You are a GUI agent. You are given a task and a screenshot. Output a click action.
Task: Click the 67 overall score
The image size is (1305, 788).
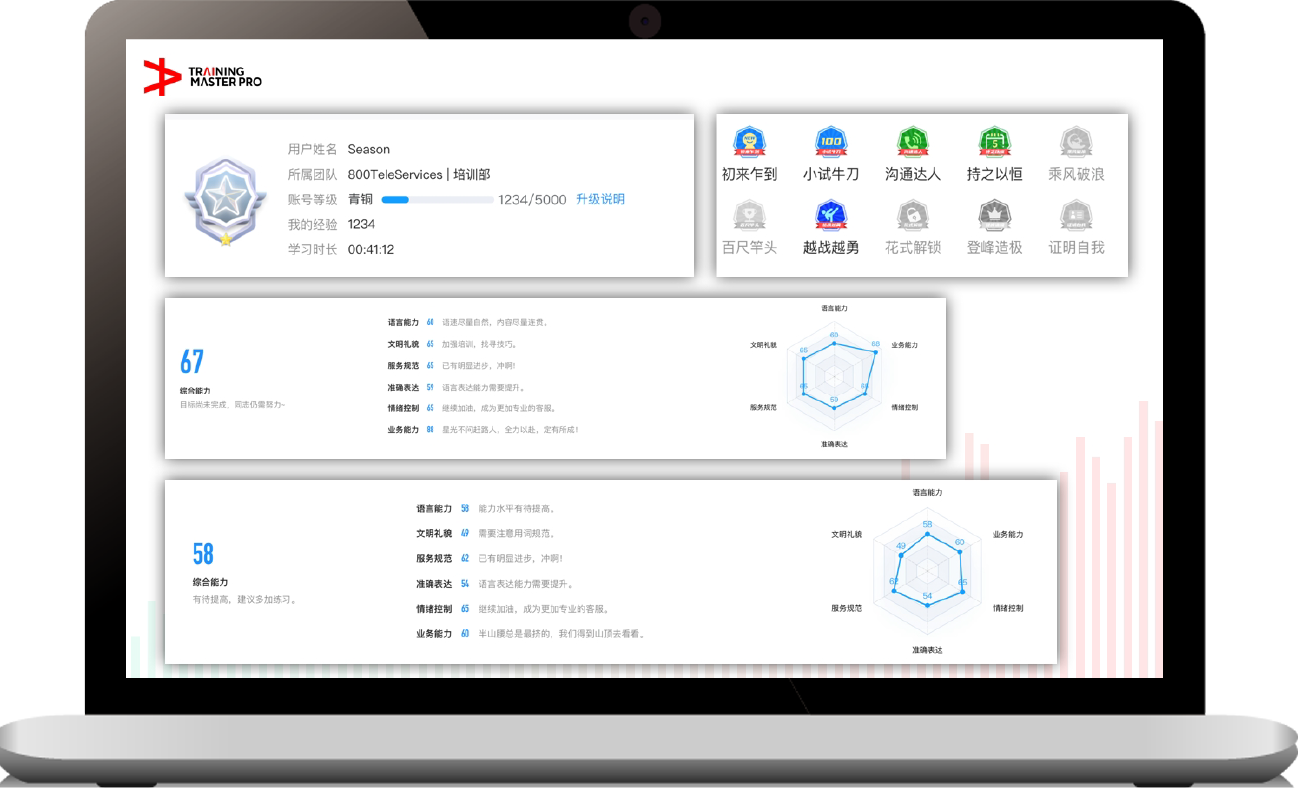point(192,362)
